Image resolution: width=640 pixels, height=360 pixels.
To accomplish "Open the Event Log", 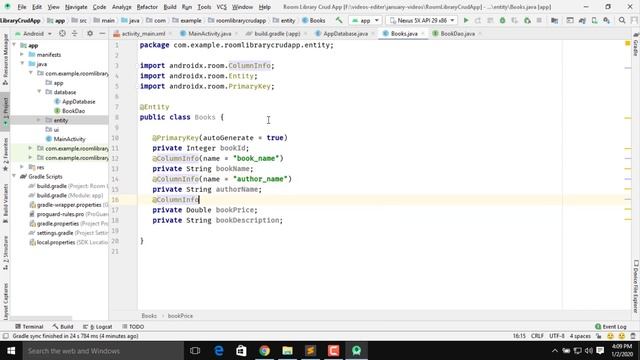I will (611, 327).
